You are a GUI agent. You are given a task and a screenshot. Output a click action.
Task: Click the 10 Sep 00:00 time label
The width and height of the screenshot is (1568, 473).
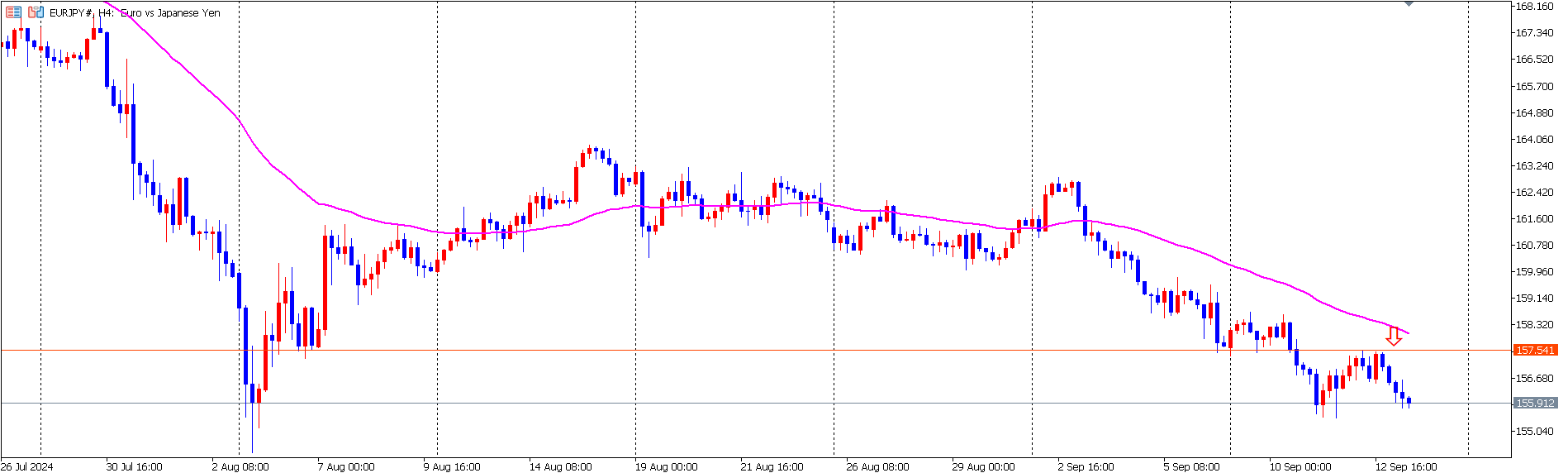pos(1301,466)
